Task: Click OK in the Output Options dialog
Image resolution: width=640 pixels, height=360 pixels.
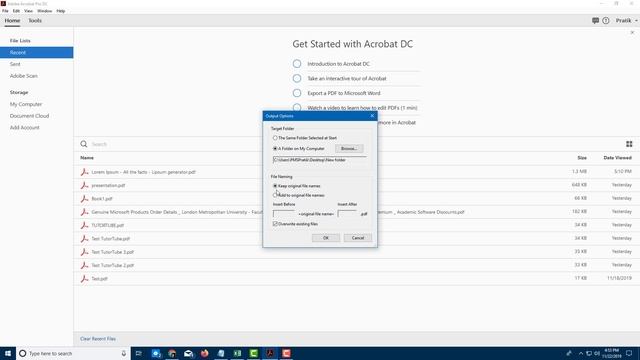Action: (326, 238)
